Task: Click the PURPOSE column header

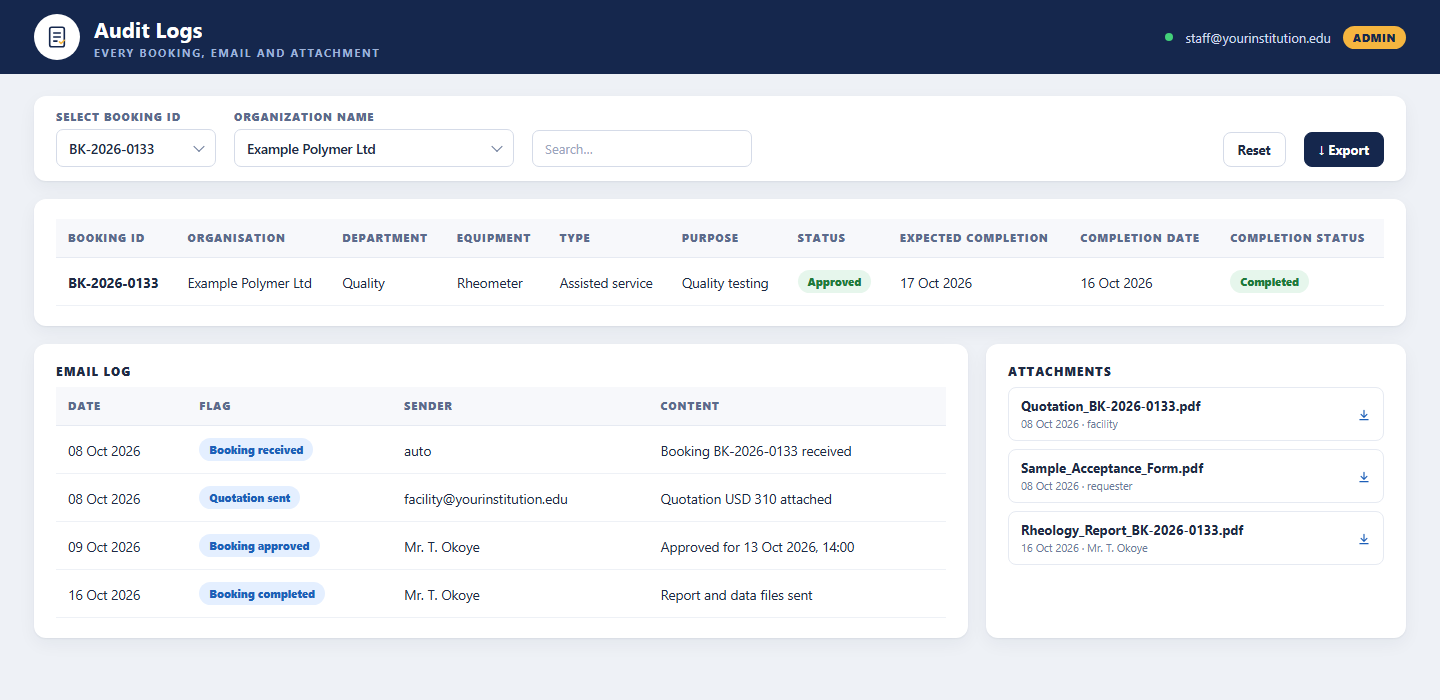Action: click(x=710, y=238)
